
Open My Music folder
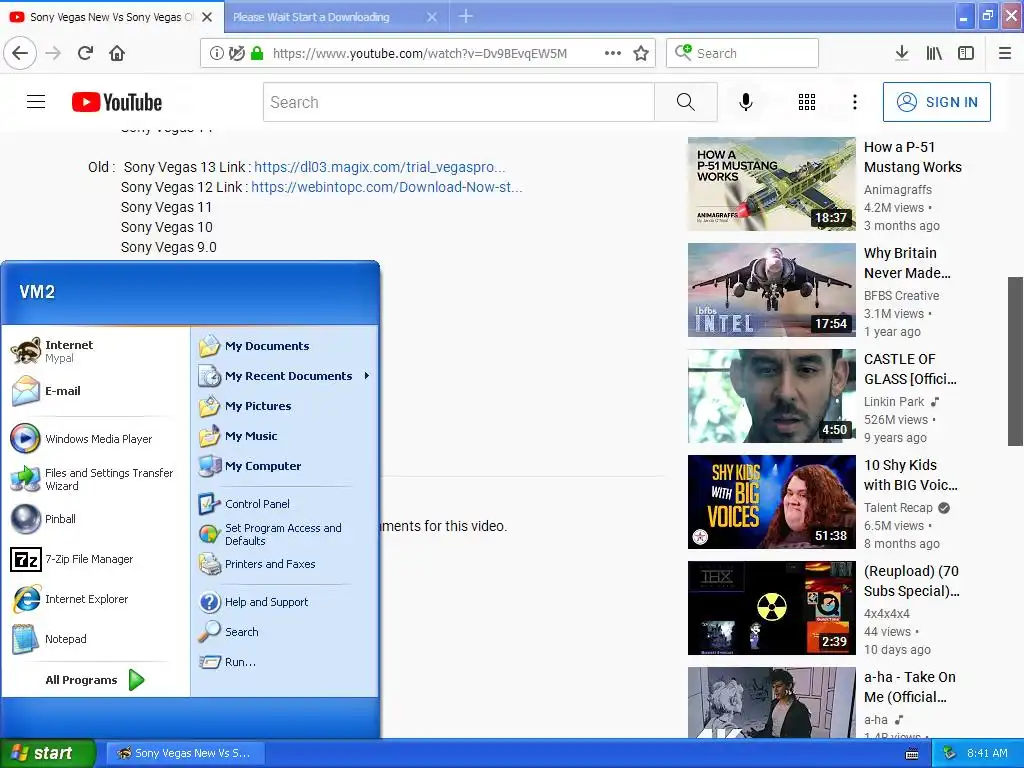coord(285,436)
